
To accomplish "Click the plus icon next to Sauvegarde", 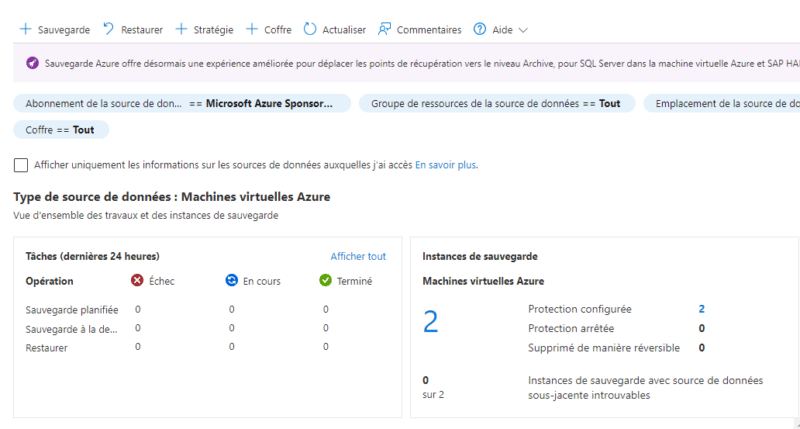I will pyautogui.click(x=26, y=29).
